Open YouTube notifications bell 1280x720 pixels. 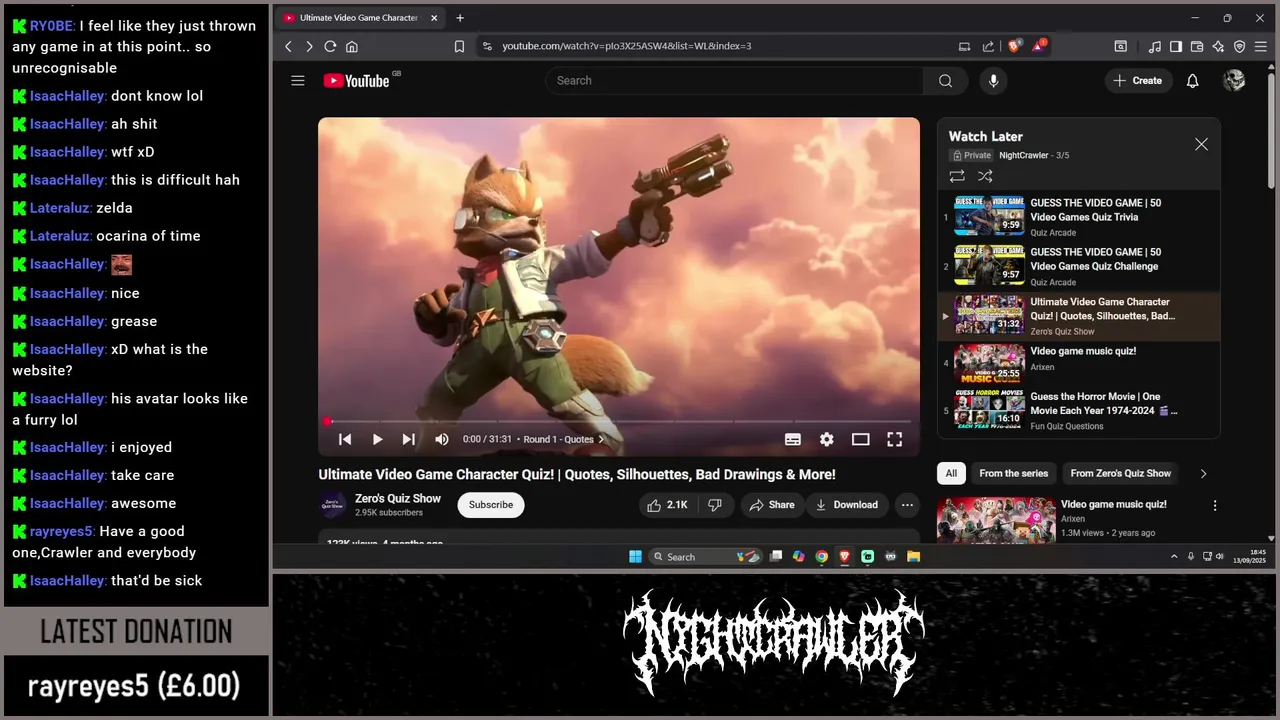(1192, 81)
